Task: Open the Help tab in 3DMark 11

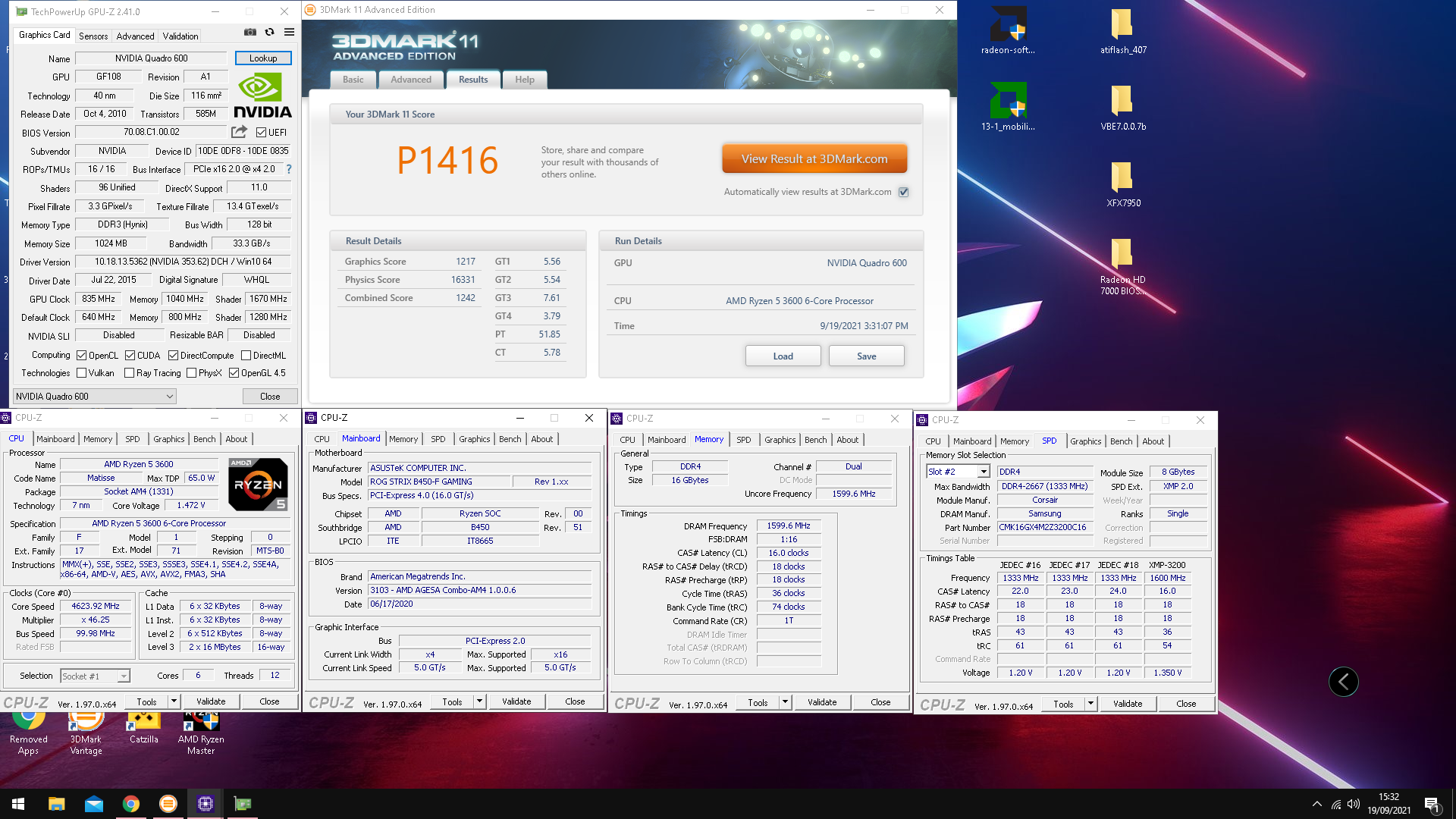Action: (525, 80)
